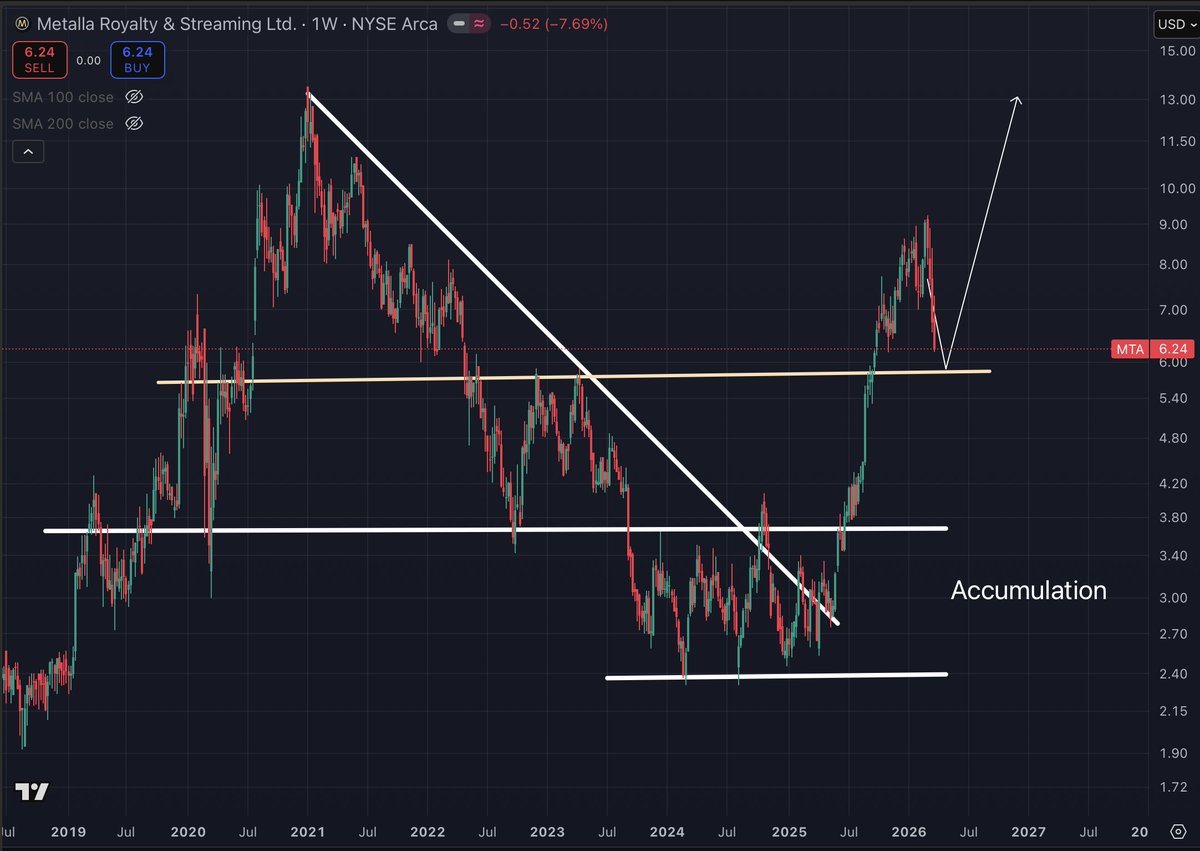Open chart settings via the hexagon gear icon
The width and height of the screenshot is (1200, 851).
[x=1176, y=831]
